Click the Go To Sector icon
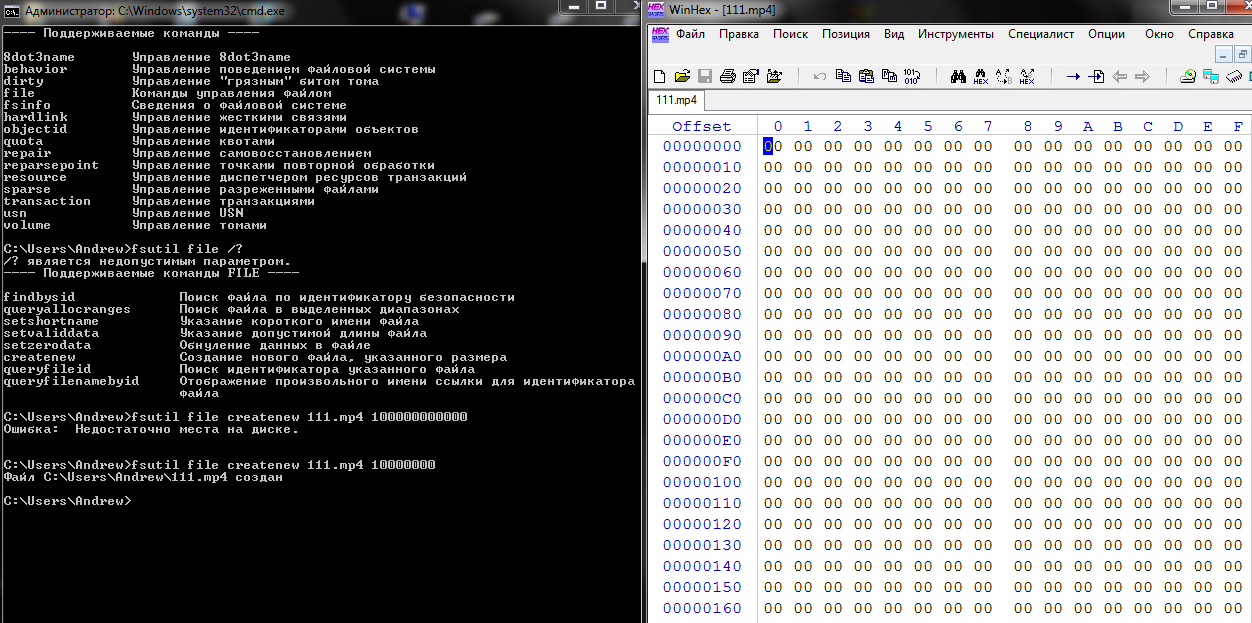The width and height of the screenshot is (1252, 623). [1096, 76]
